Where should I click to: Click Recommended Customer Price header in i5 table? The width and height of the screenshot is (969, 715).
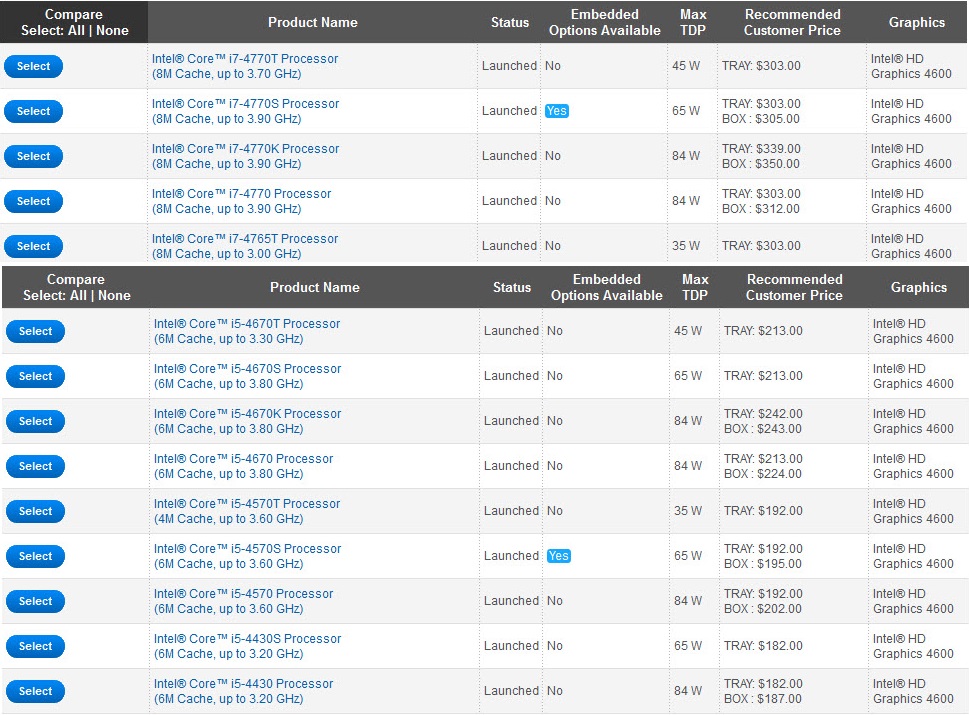click(x=794, y=287)
